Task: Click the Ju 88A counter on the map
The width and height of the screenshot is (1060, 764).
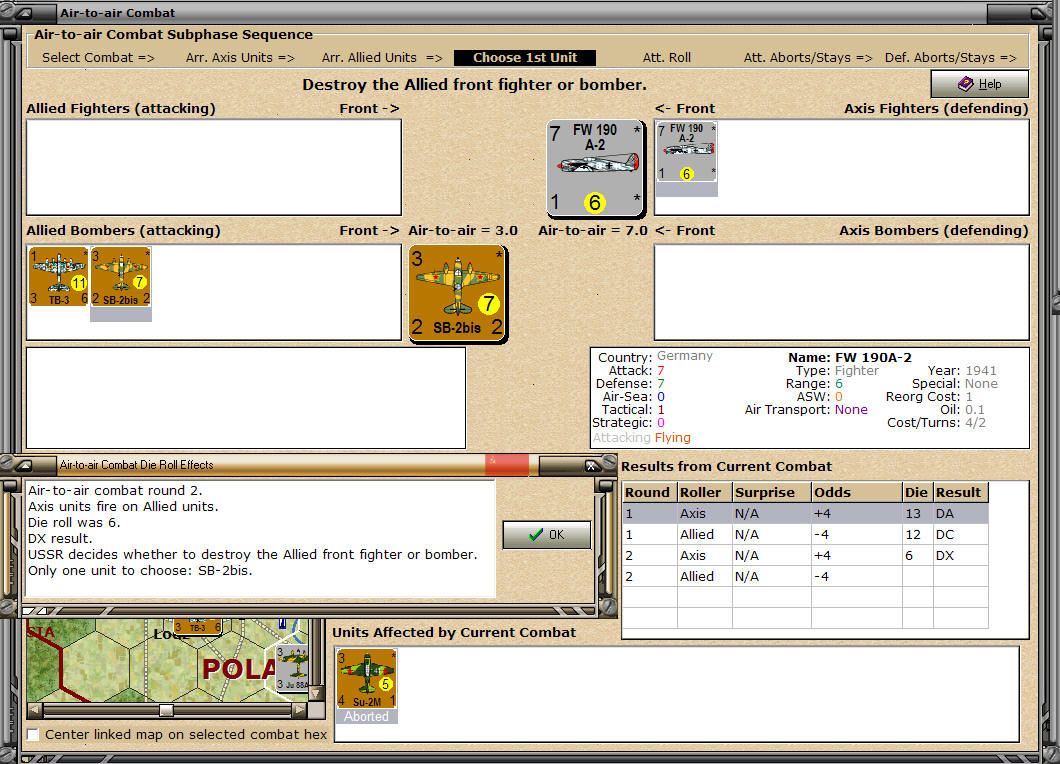Action: (293, 669)
